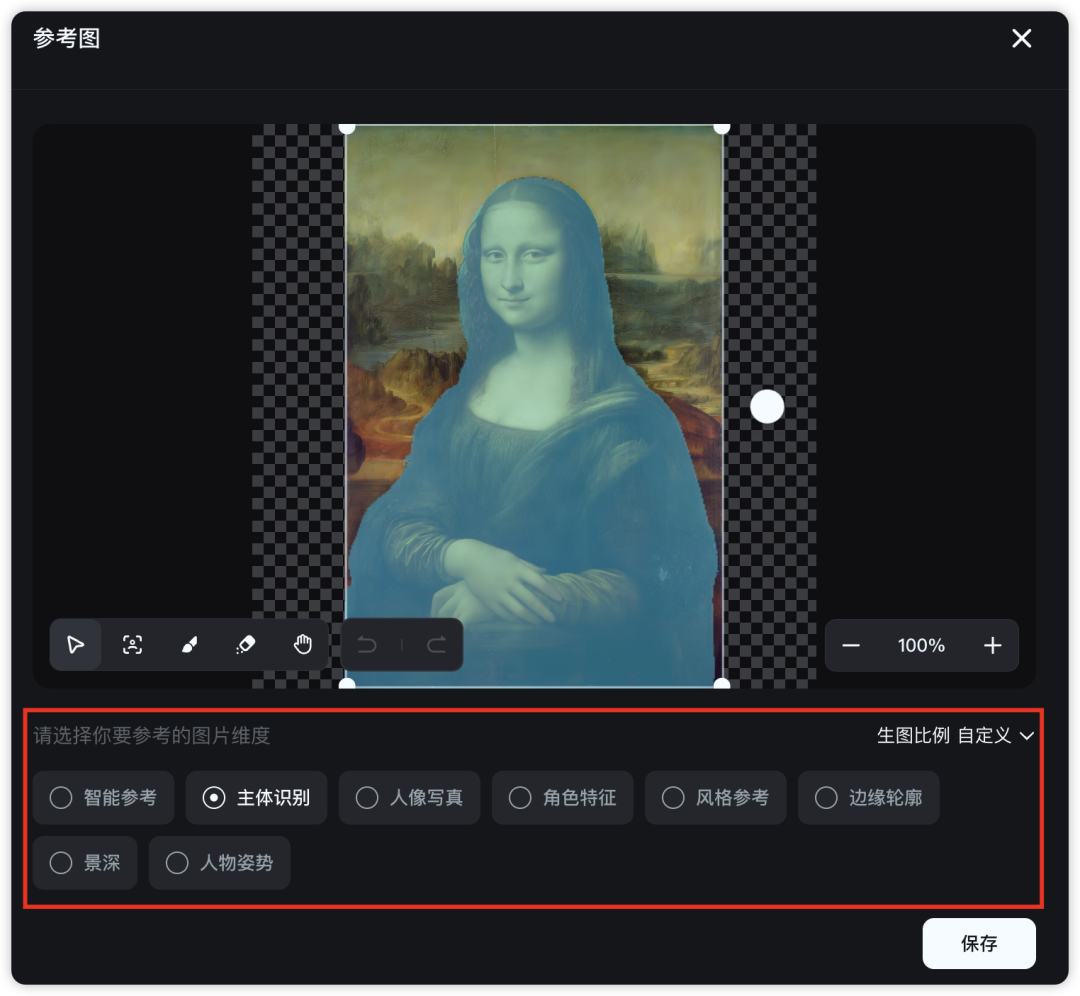Choose the hand pan tool
The width and height of the screenshot is (1080, 996).
point(302,645)
